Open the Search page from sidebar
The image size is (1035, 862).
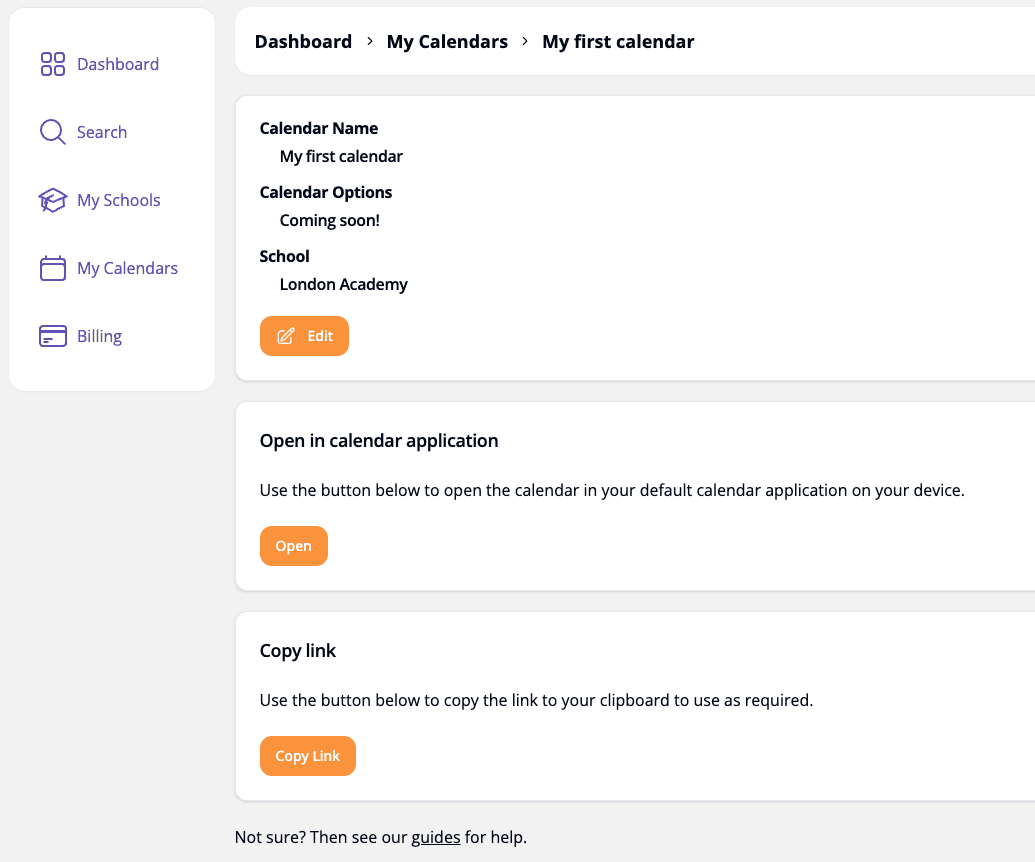pos(102,131)
